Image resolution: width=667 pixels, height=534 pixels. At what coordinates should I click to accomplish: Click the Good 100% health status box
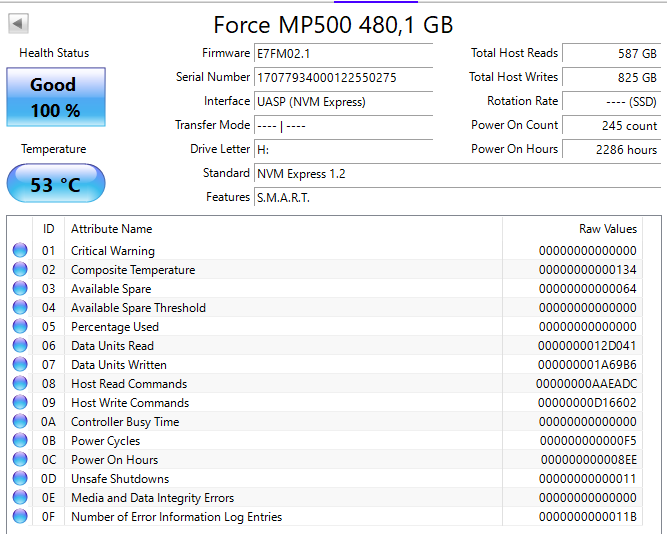point(55,97)
